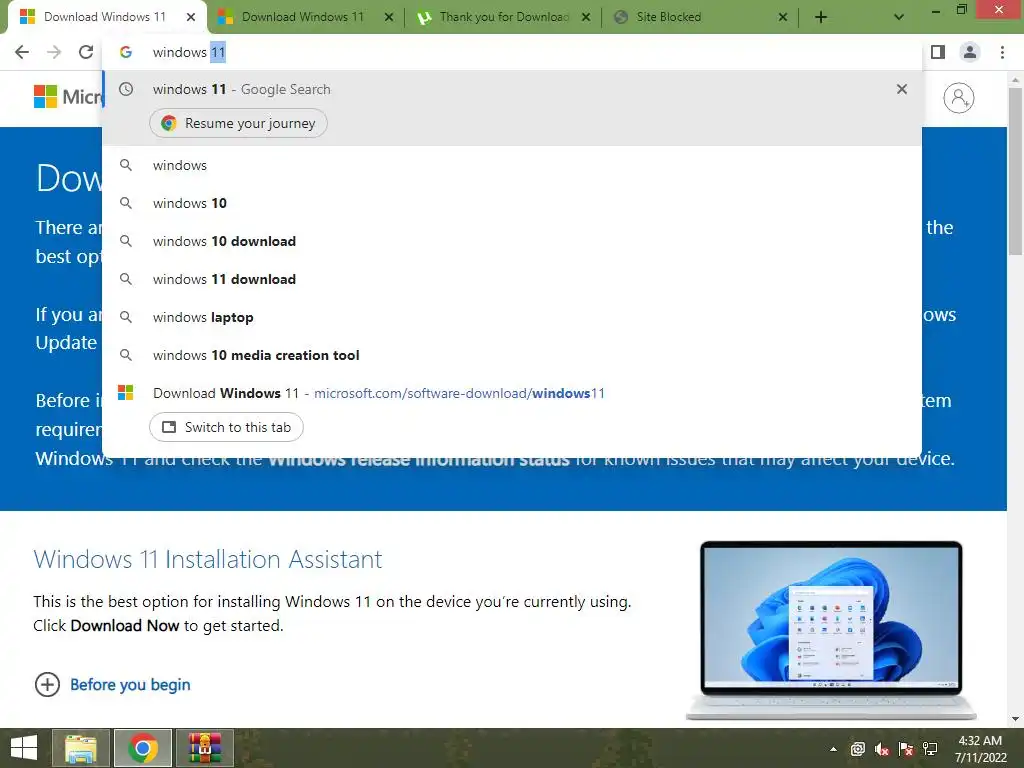
Task: Open a new tab with plus button
Action: click(821, 18)
